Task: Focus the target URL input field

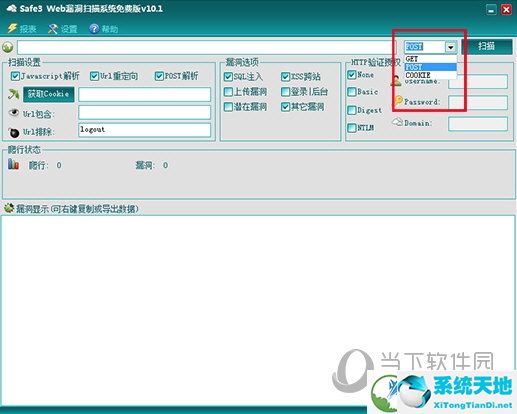Action: pyautogui.click(x=206, y=47)
